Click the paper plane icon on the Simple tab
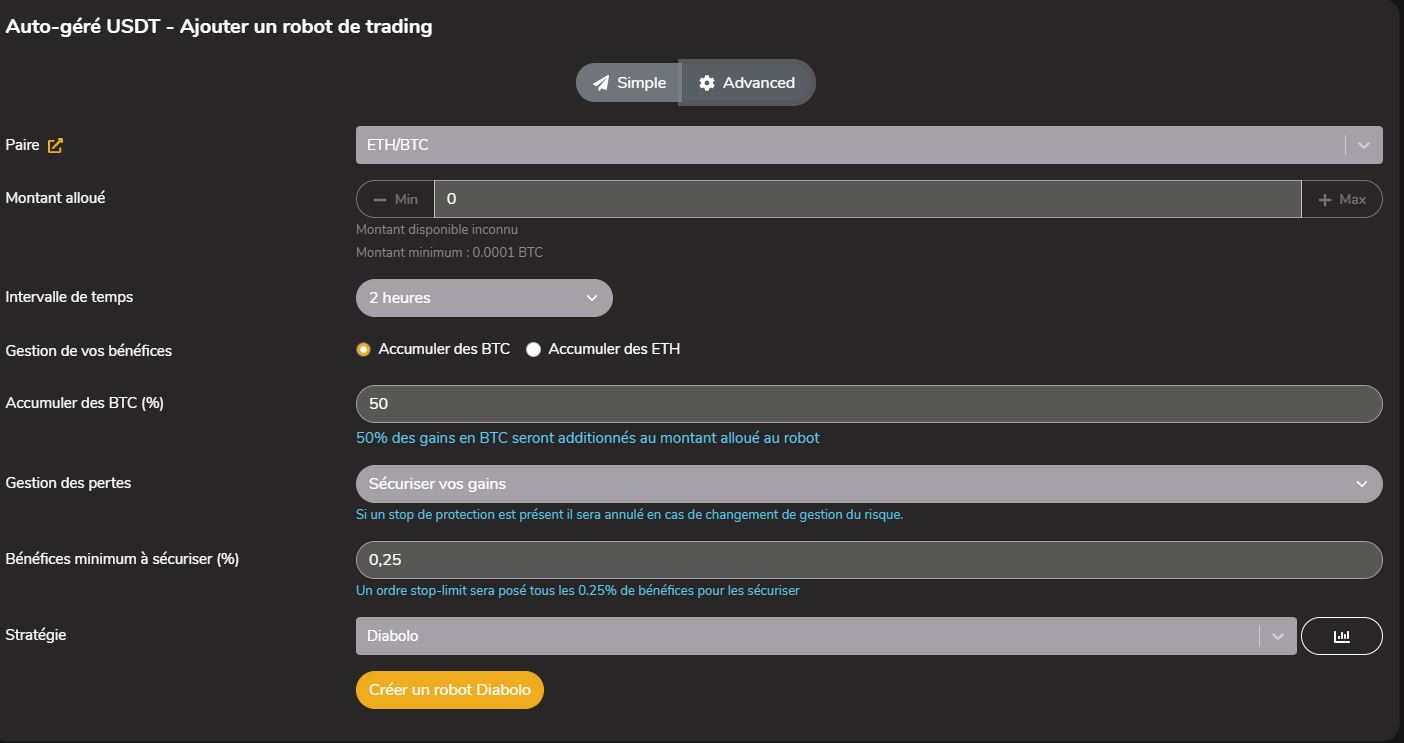This screenshot has width=1404, height=743. [x=600, y=83]
